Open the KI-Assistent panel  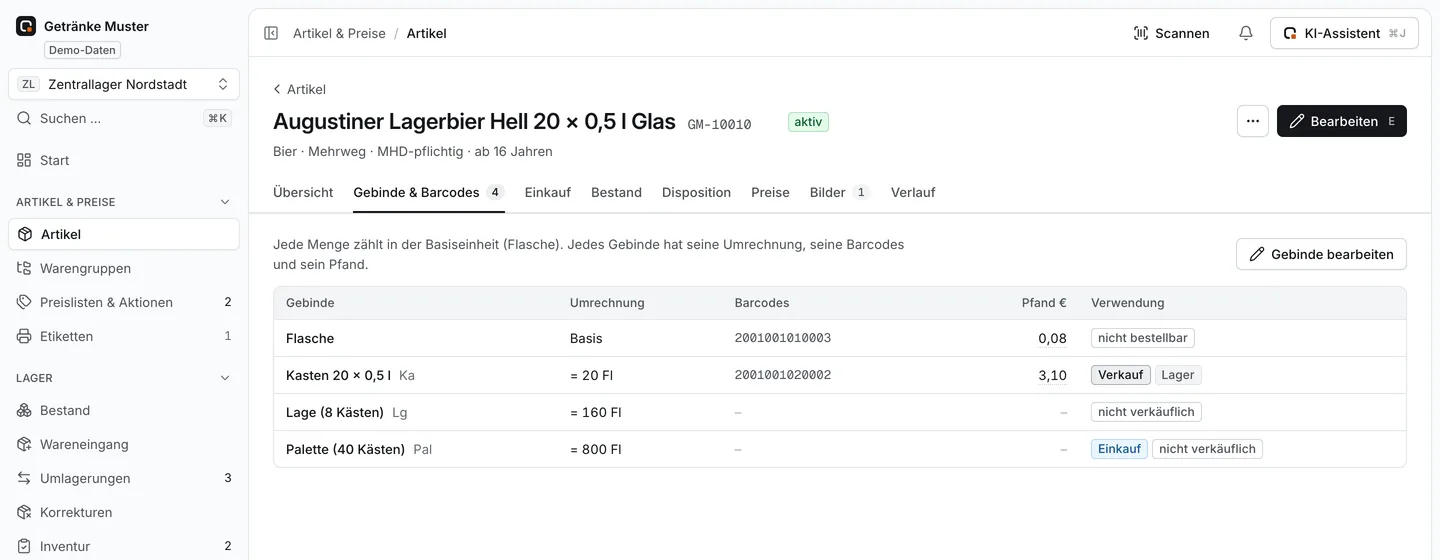click(x=1344, y=33)
